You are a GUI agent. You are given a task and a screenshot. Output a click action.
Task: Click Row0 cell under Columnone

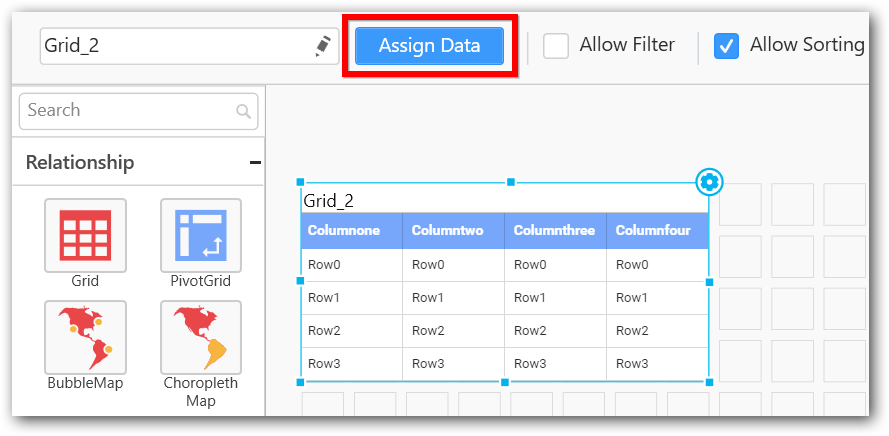click(x=351, y=265)
